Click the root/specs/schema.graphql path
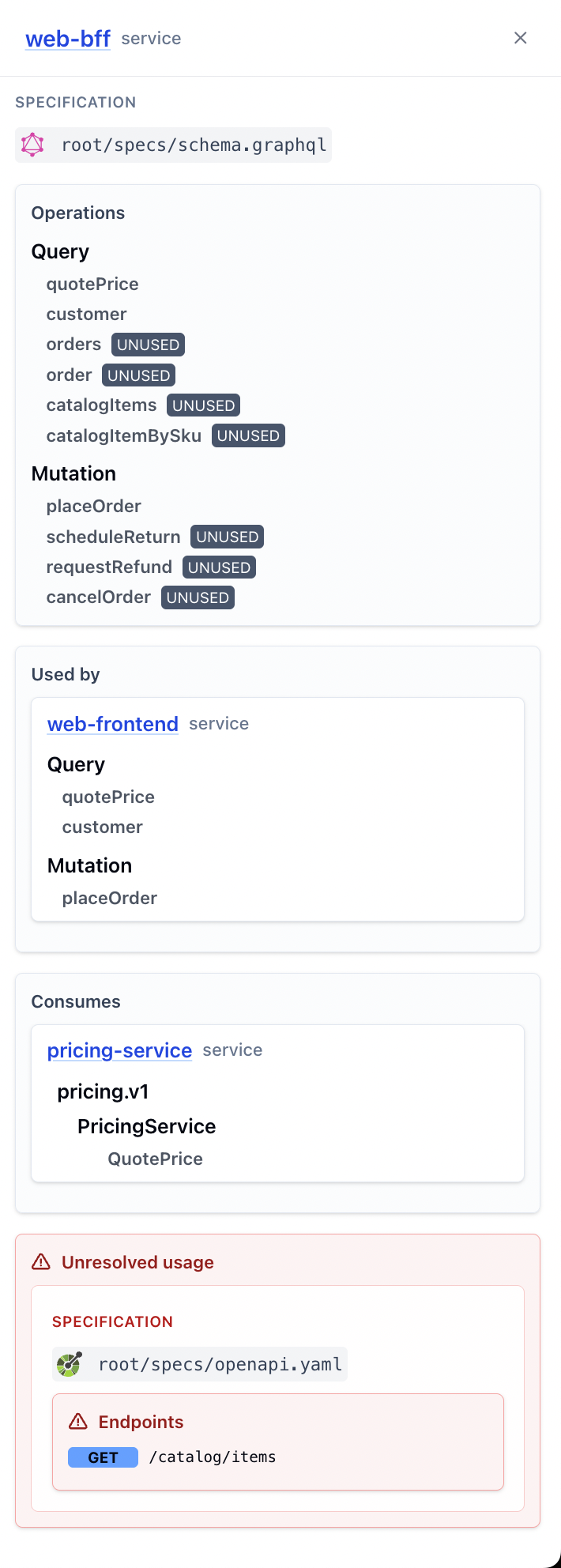Viewport: 561px width, 1568px height. (194, 145)
